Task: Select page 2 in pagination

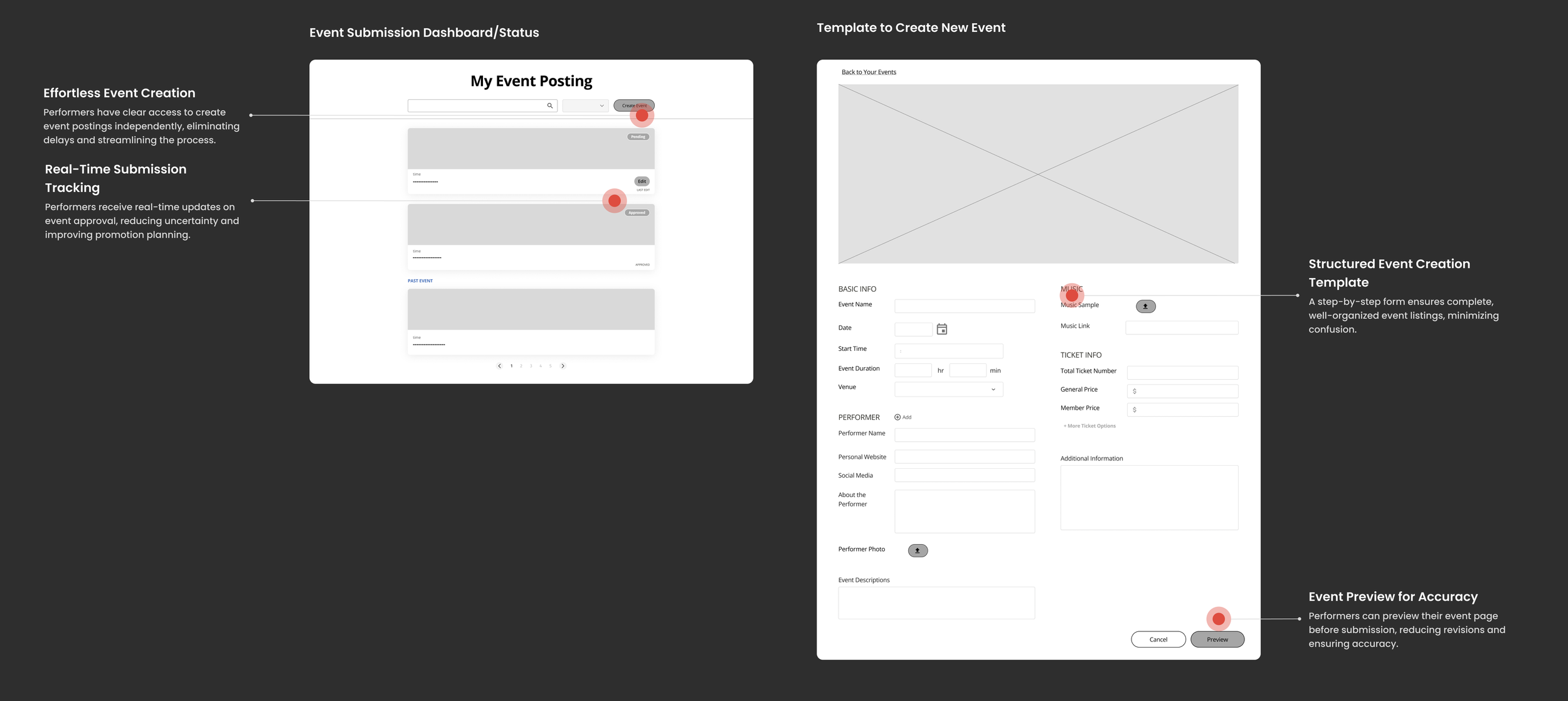Action: (521, 366)
